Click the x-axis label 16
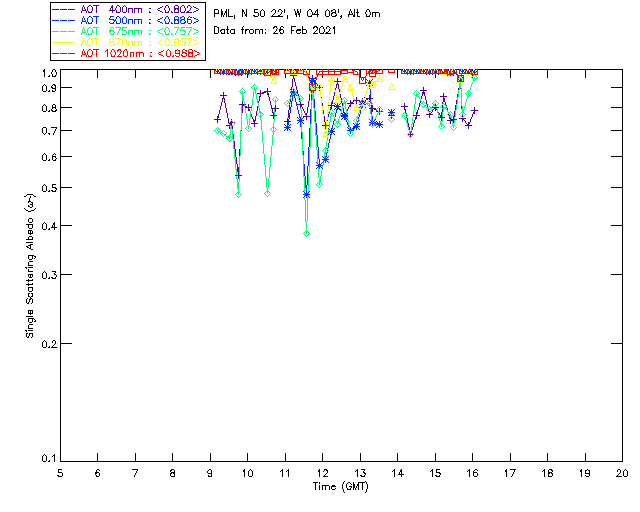The width and height of the screenshot is (640, 512). [472, 473]
